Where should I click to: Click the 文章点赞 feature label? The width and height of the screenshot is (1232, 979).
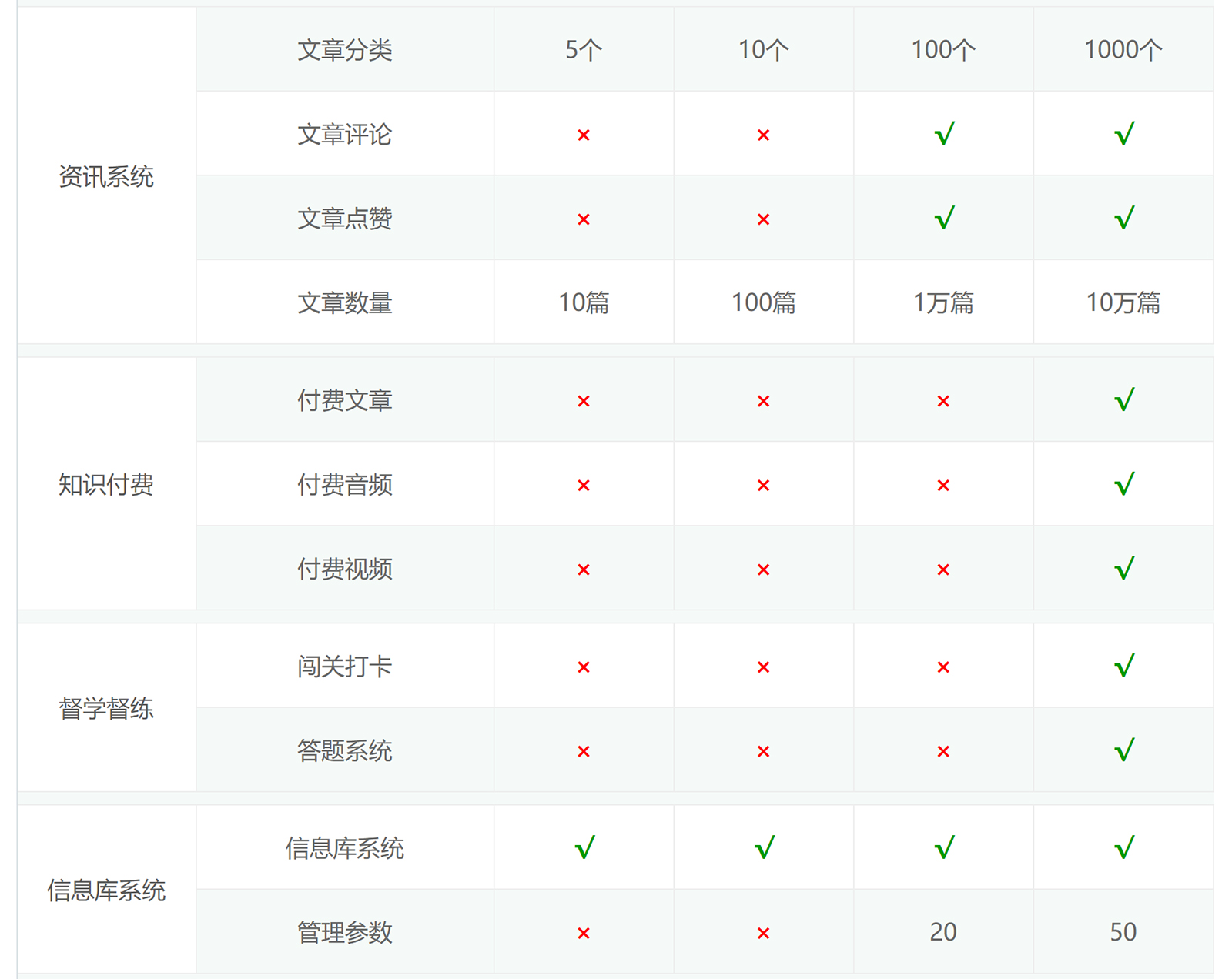coord(345,219)
